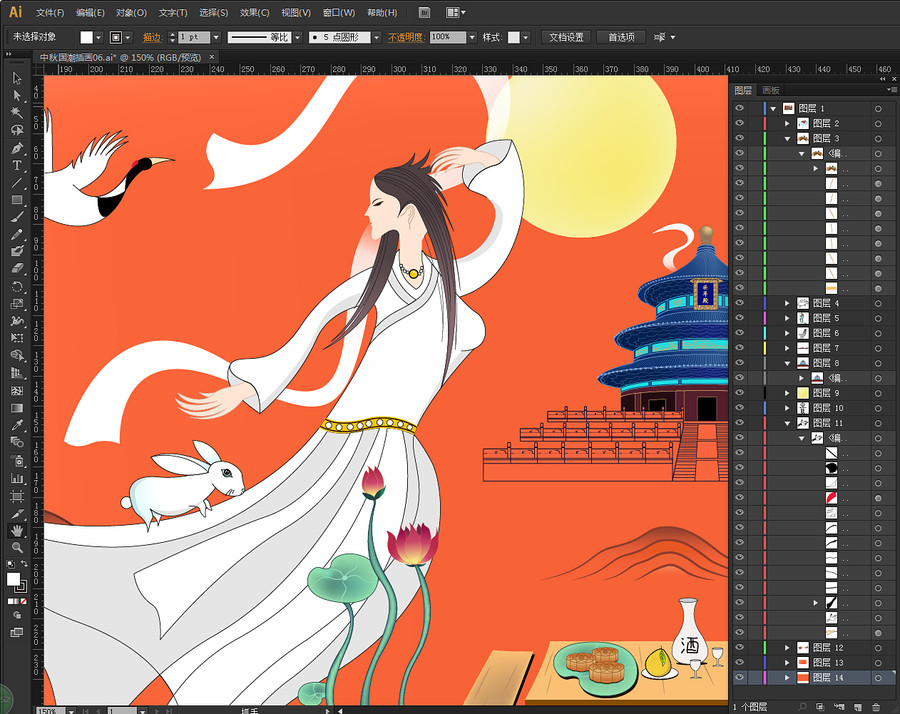Expand 图层 5 disclosure triangle
This screenshot has width=900, height=714.
click(x=788, y=318)
